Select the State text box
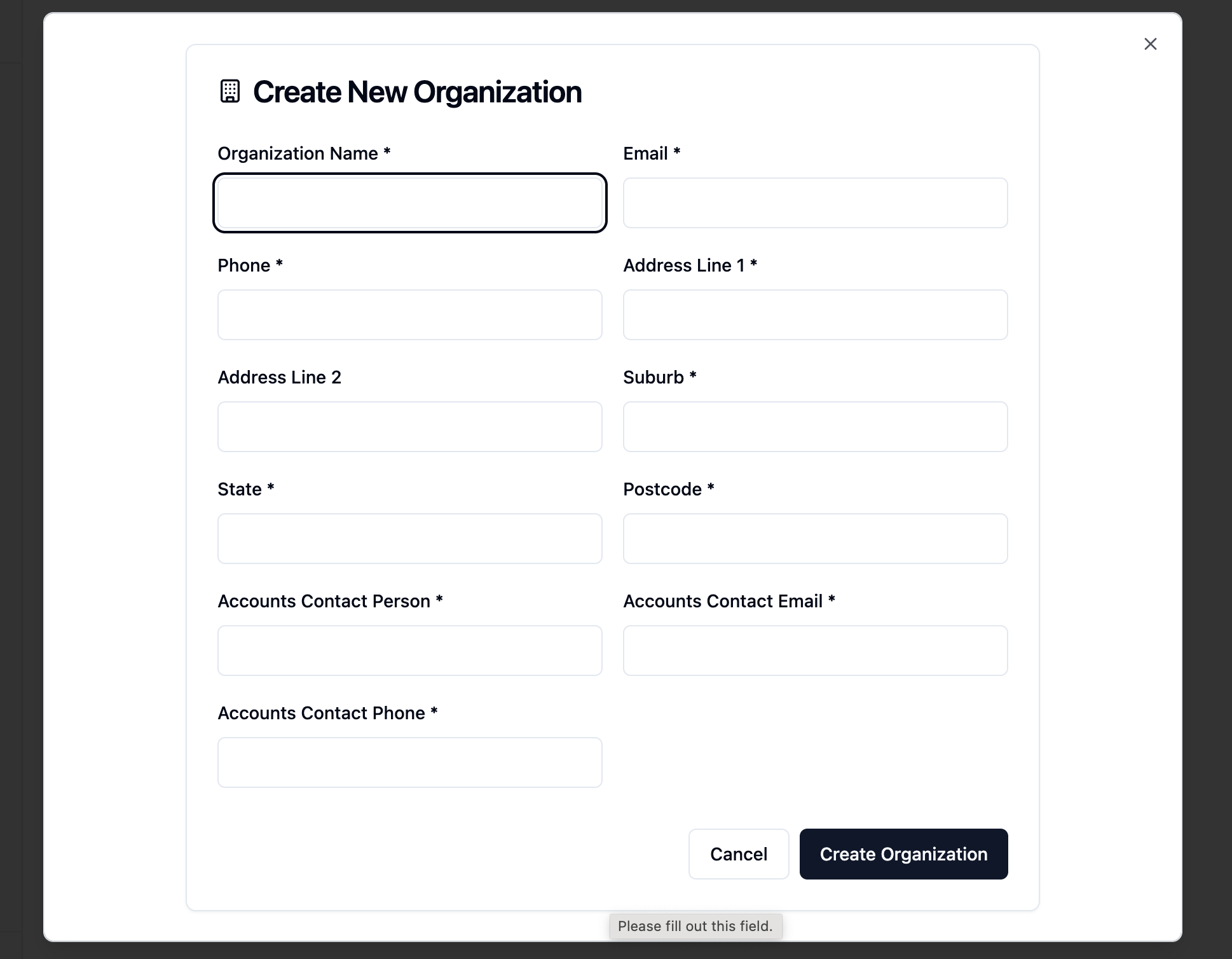The height and width of the screenshot is (959, 1232). coord(409,539)
